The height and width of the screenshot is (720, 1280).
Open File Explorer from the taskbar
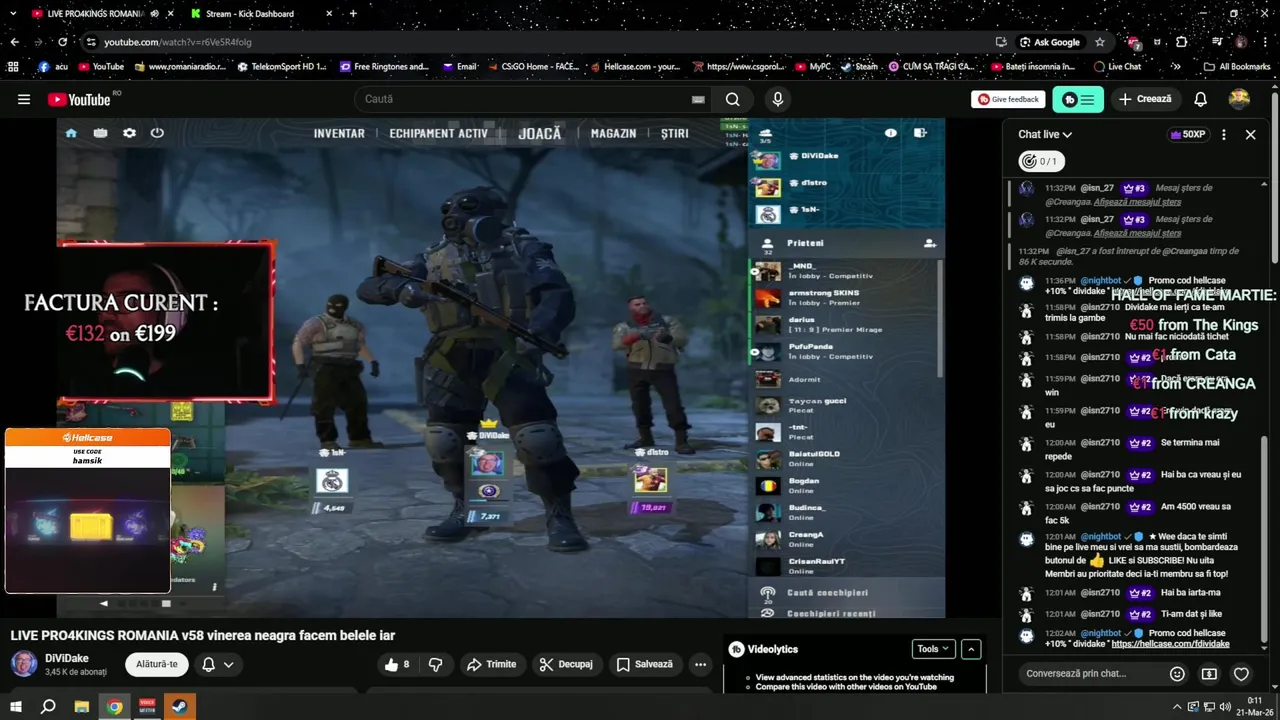81,707
